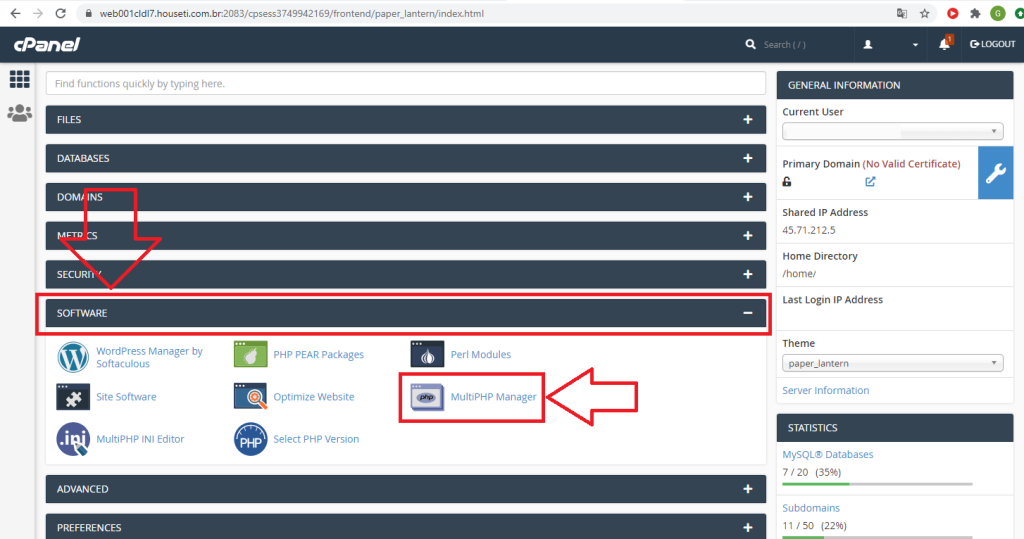The width and height of the screenshot is (1024, 539).
Task: Click the translate page icon in address bar
Action: coord(902,13)
